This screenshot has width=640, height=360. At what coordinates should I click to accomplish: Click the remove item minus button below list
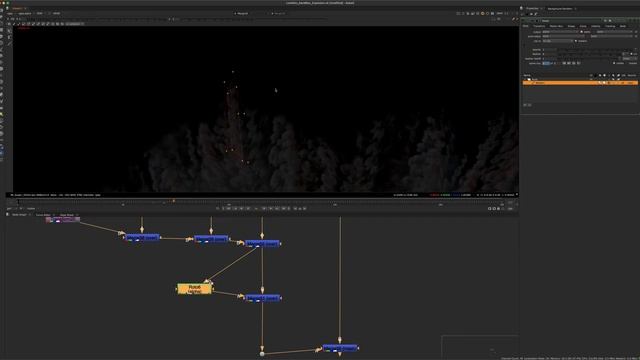(x=530, y=105)
